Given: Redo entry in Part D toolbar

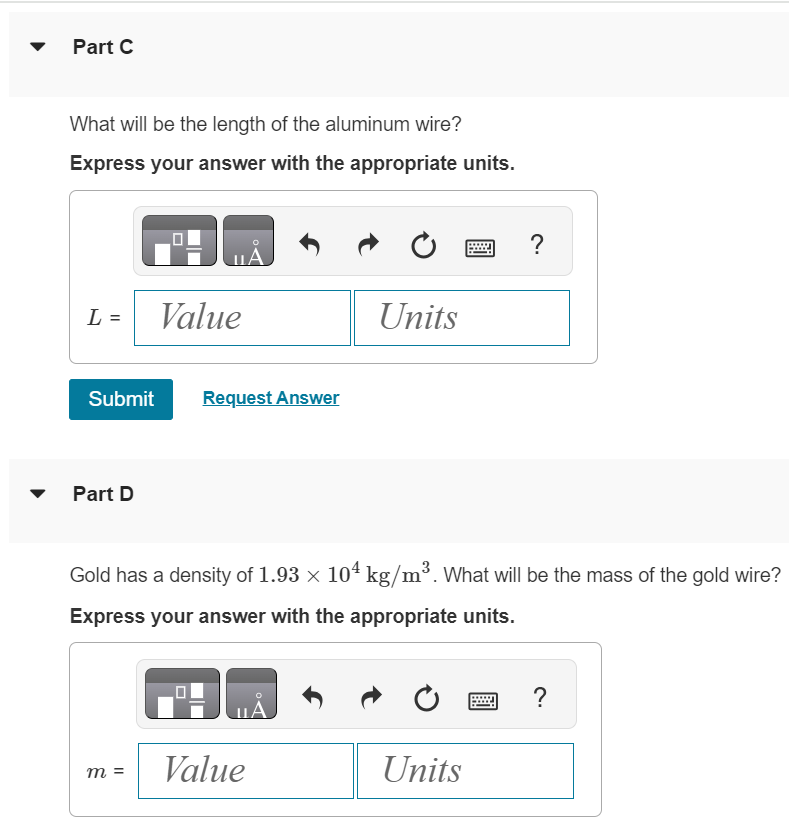Looking at the screenshot, I should pos(371,698).
